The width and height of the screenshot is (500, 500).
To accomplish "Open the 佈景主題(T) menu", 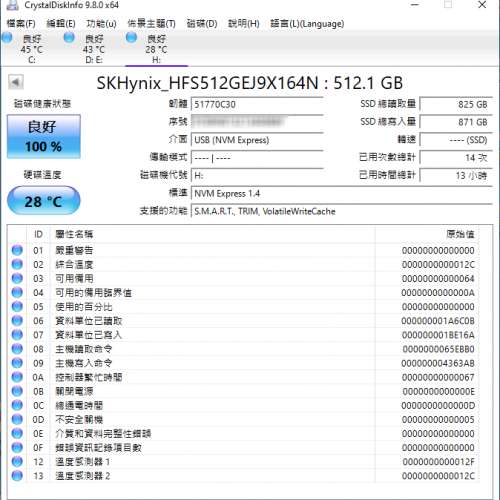I will [x=151, y=24].
